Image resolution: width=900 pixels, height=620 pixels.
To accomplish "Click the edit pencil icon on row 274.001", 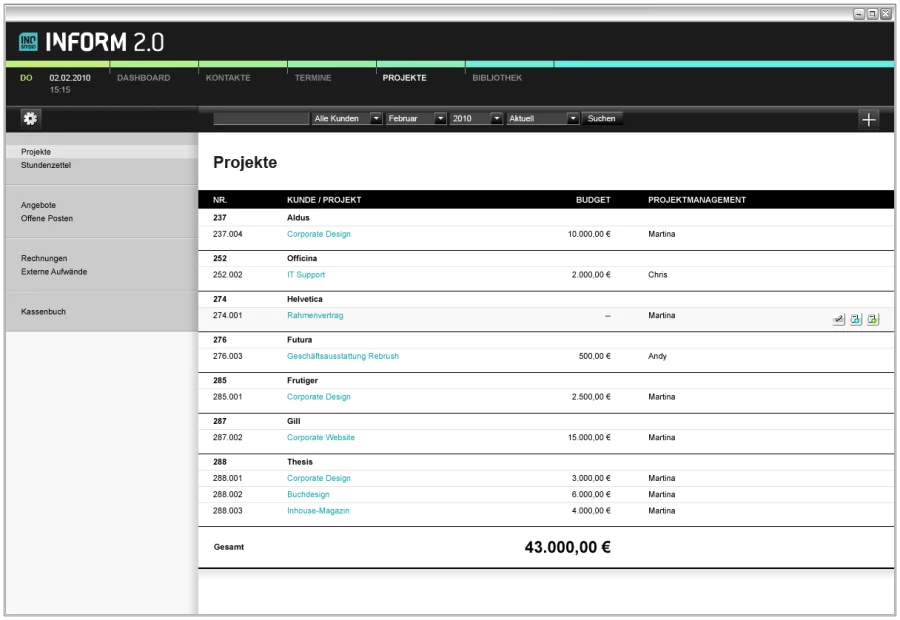I will (838, 319).
